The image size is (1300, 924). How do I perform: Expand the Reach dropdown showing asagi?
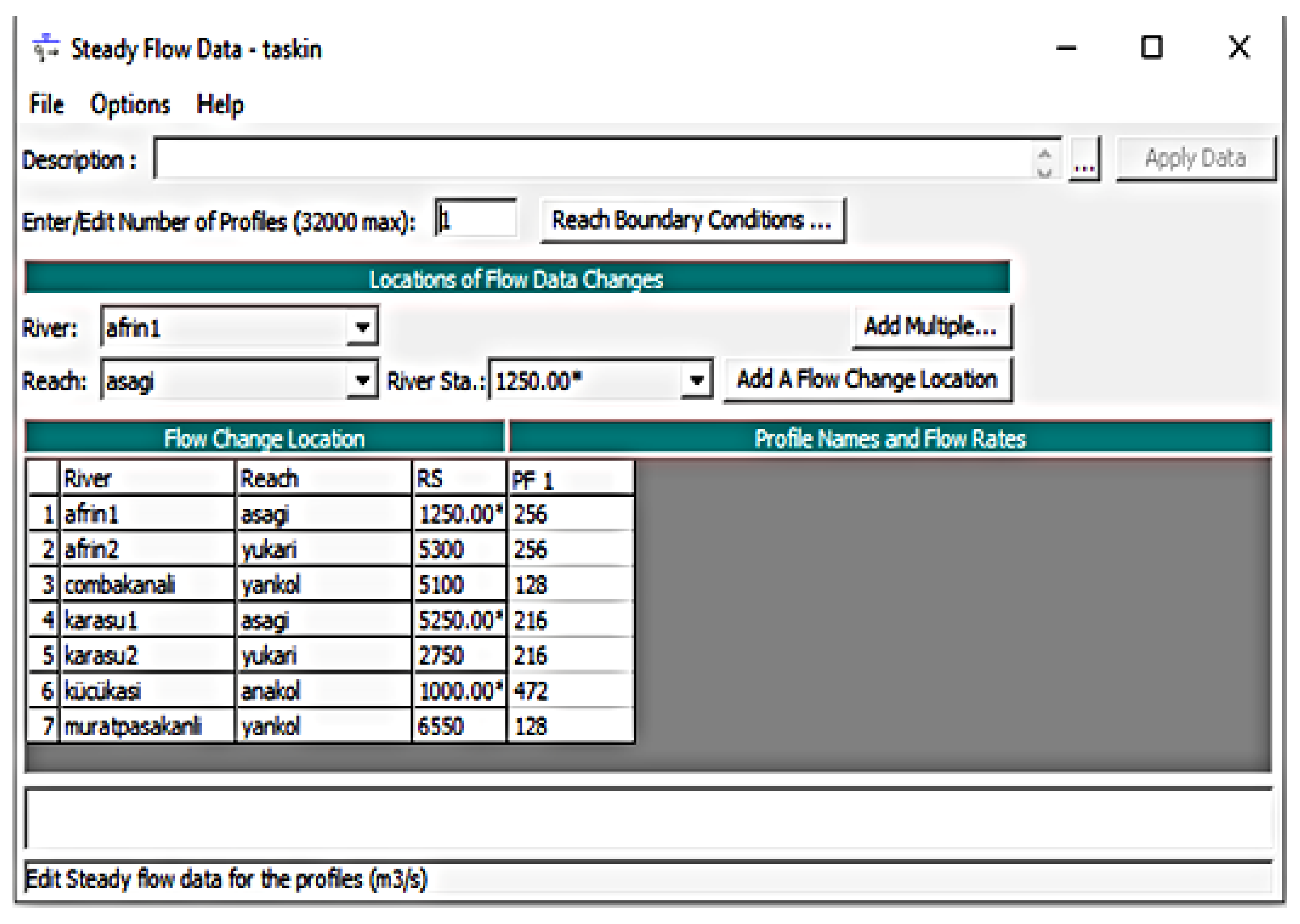pyautogui.click(x=362, y=380)
